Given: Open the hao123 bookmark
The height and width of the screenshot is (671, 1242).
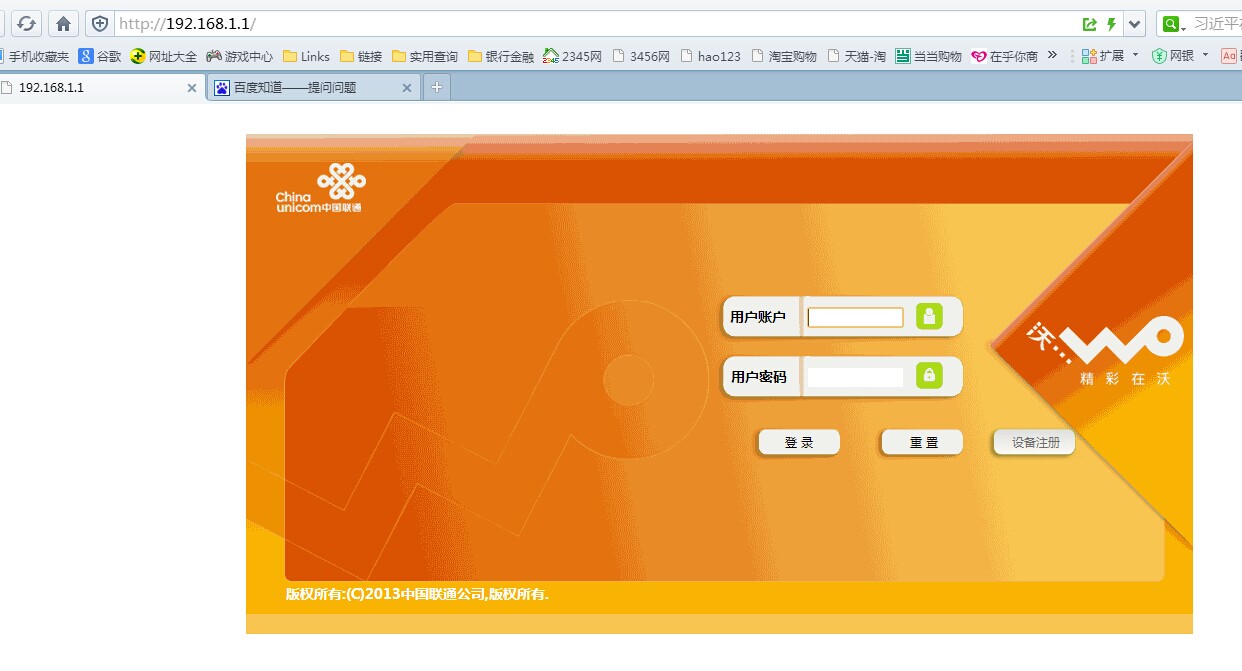Looking at the screenshot, I should click(x=711, y=56).
